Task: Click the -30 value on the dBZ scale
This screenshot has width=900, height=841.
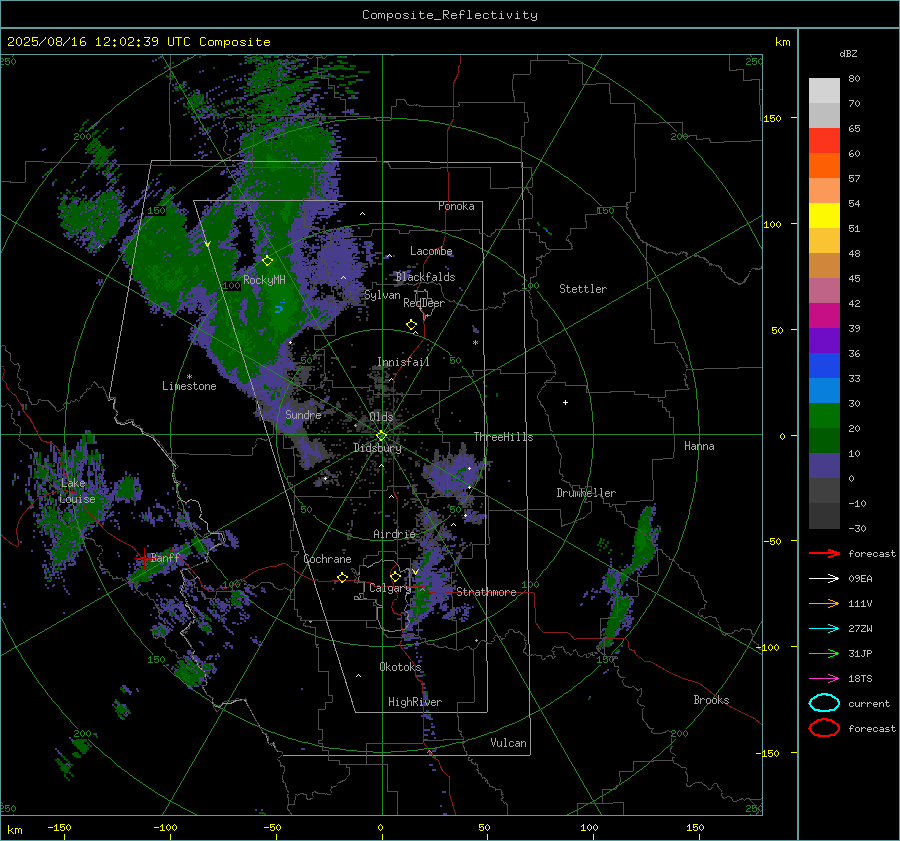Action: click(x=857, y=528)
